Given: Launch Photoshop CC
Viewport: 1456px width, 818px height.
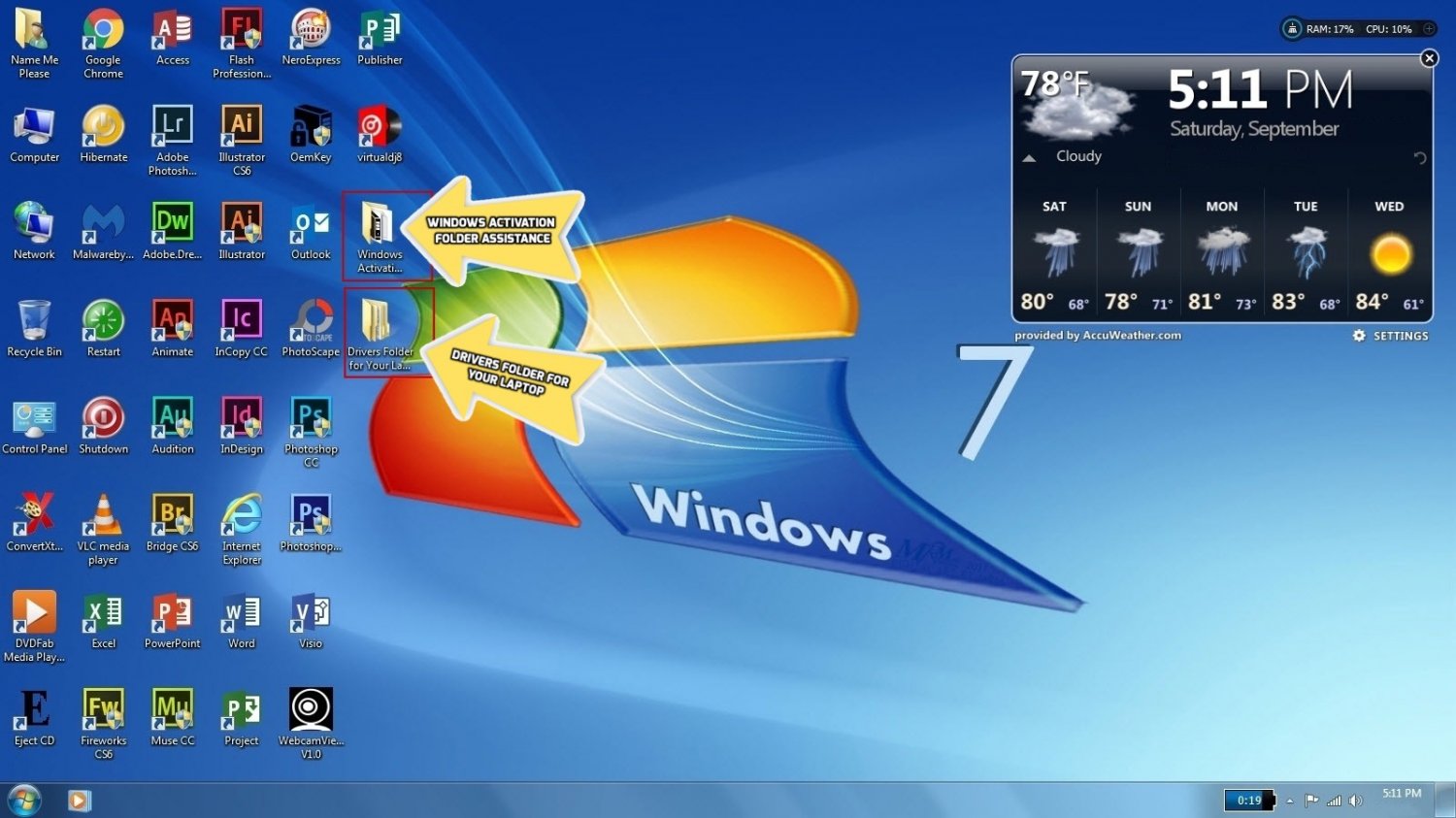Looking at the screenshot, I should [310, 419].
